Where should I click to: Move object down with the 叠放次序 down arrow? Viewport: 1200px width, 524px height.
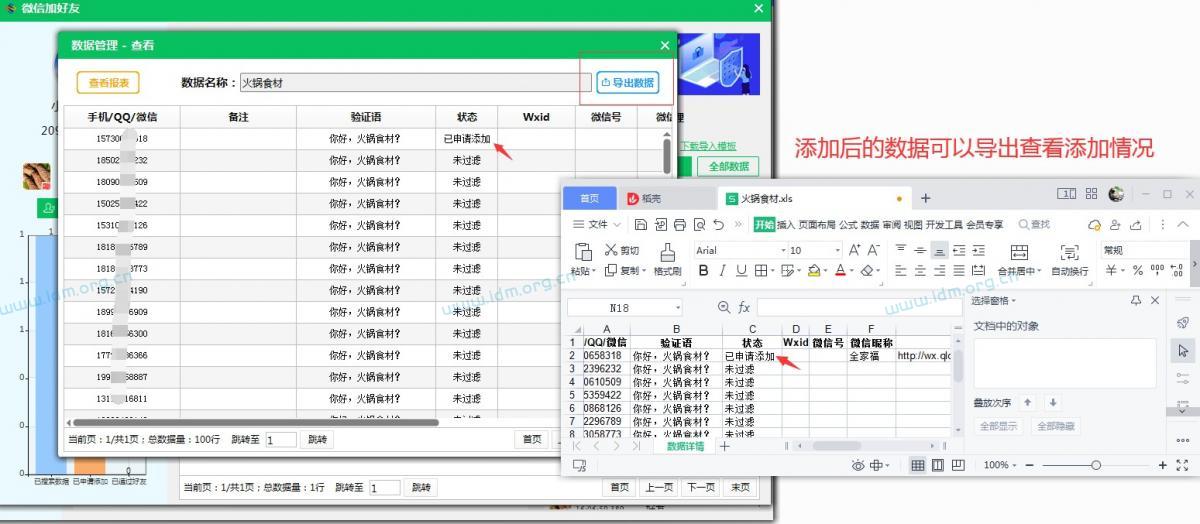tap(1051, 402)
